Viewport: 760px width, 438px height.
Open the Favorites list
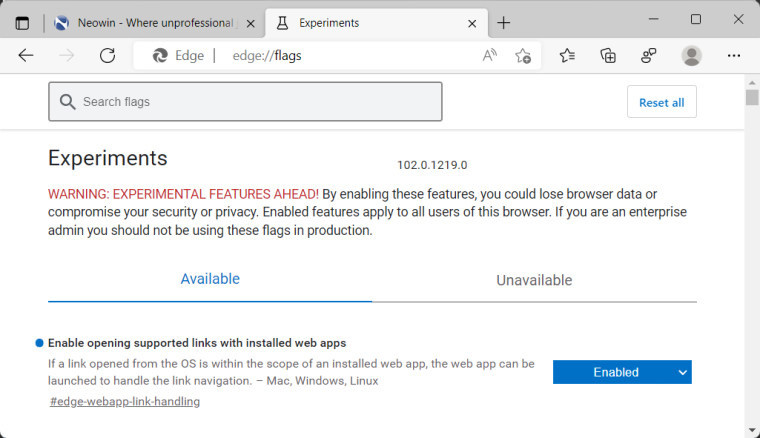click(x=567, y=56)
